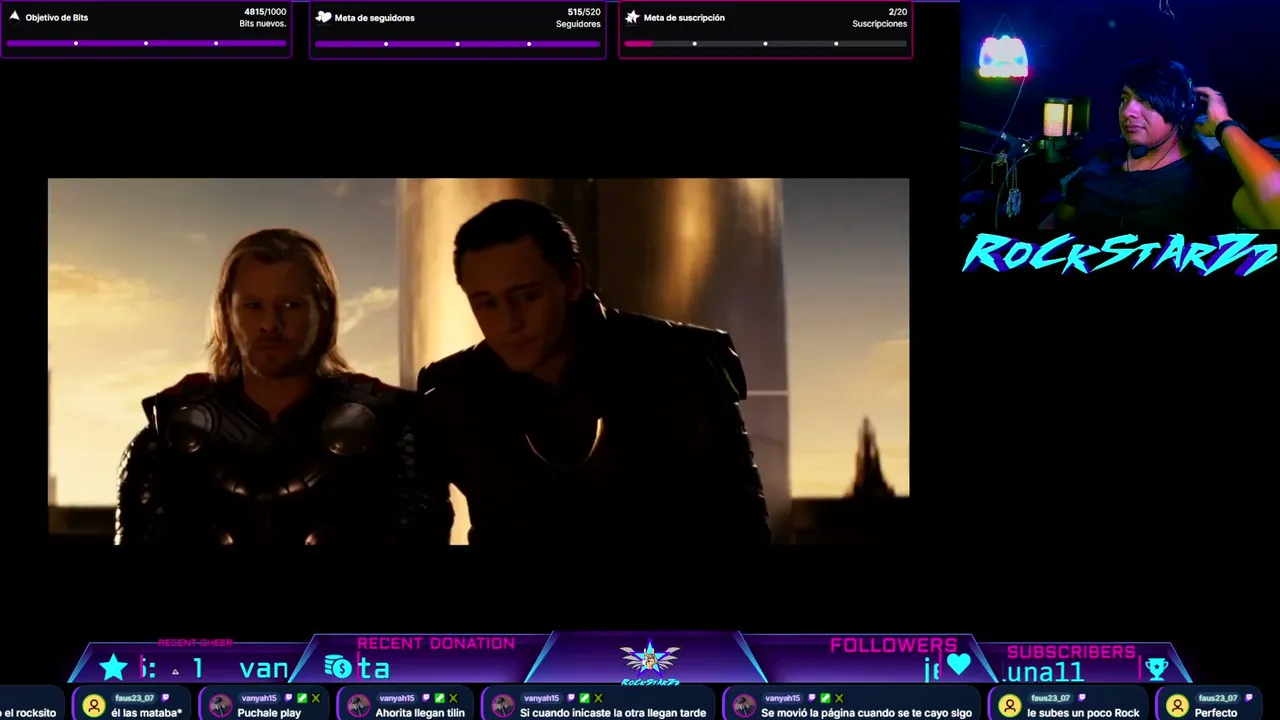Click faus23_07's avatar beside 'él las mataba*'
1280x720 pixels.
[94, 706]
